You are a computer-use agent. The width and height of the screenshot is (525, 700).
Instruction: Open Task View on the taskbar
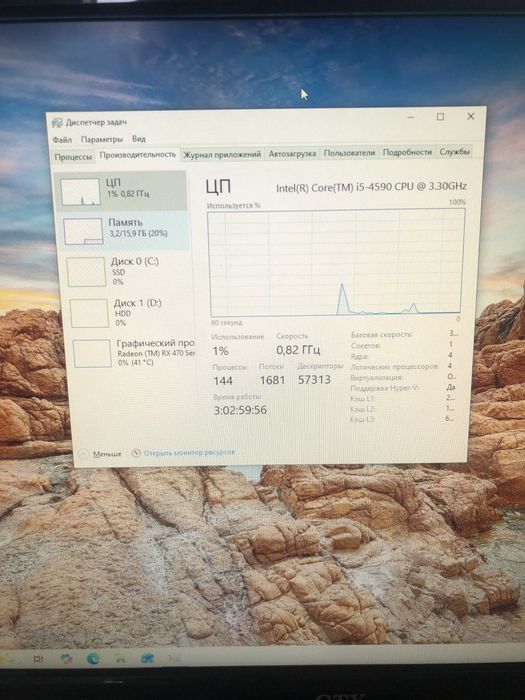[x=38, y=659]
